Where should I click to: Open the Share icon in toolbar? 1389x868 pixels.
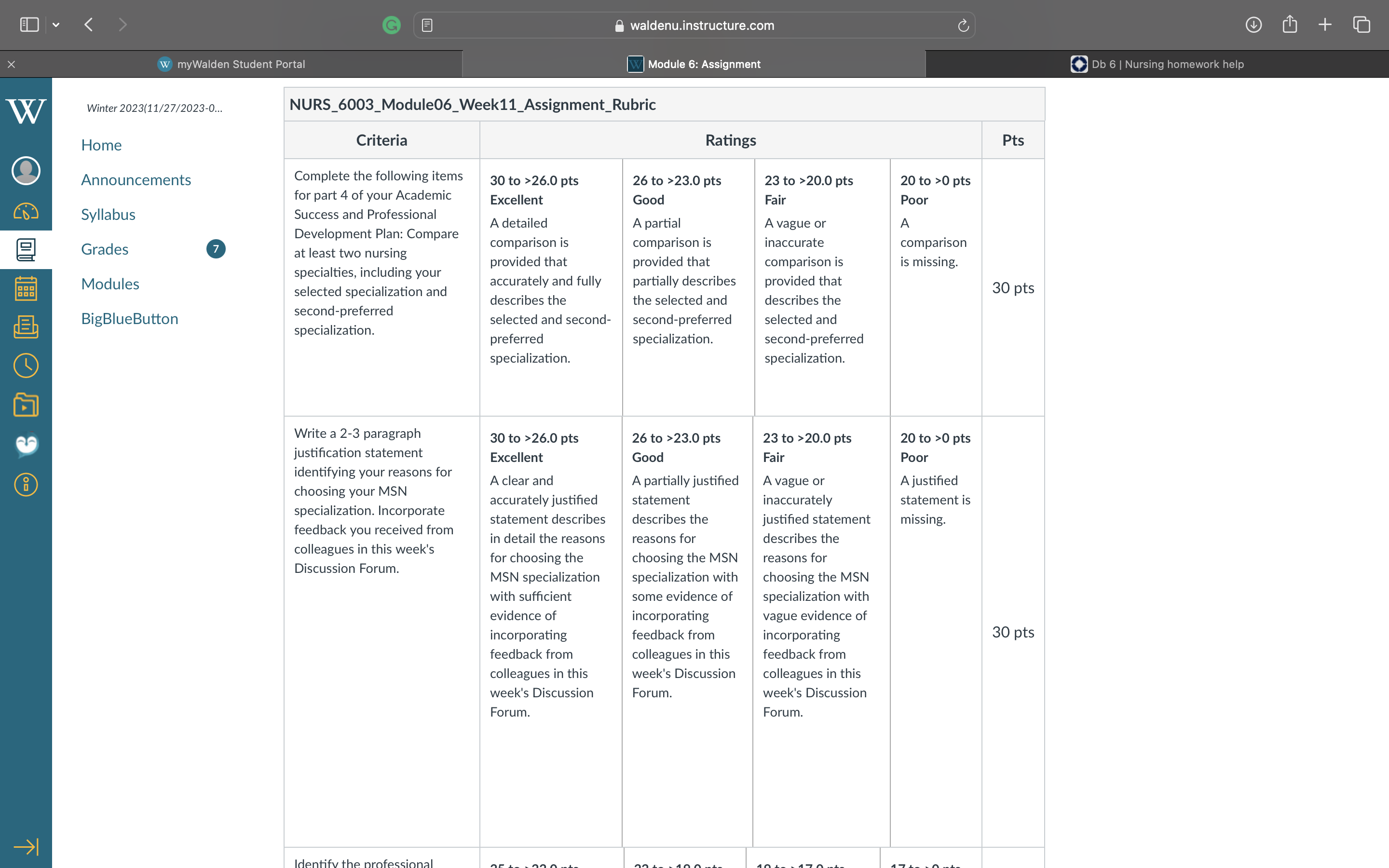(x=1290, y=24)
